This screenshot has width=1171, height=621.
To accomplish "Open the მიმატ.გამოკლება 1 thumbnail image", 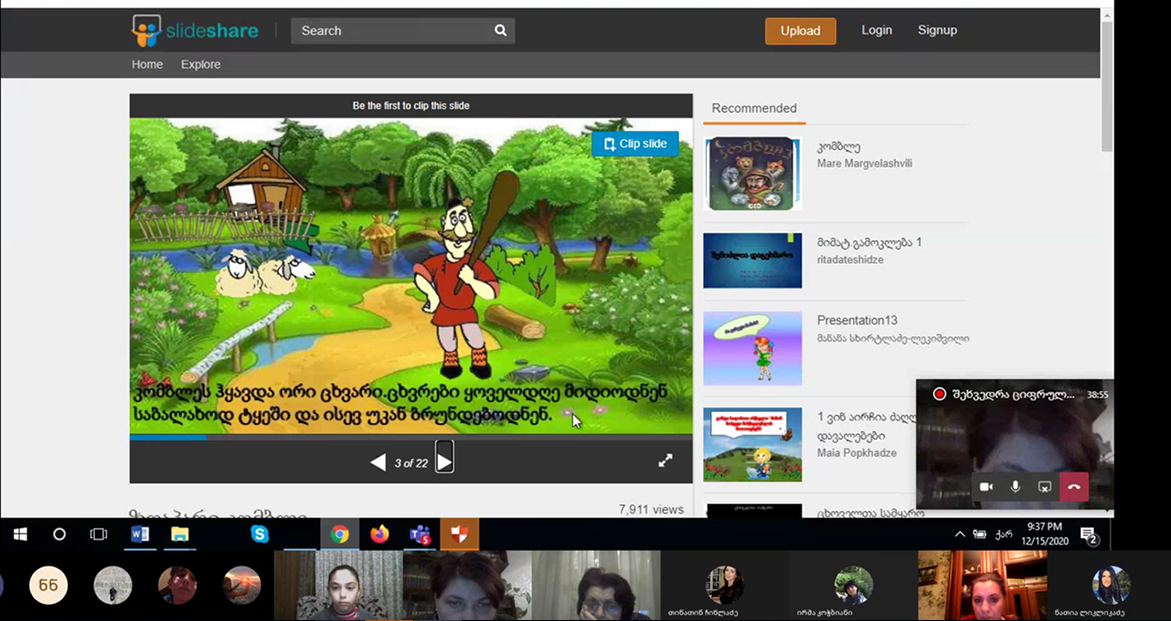I will [753, 260].
